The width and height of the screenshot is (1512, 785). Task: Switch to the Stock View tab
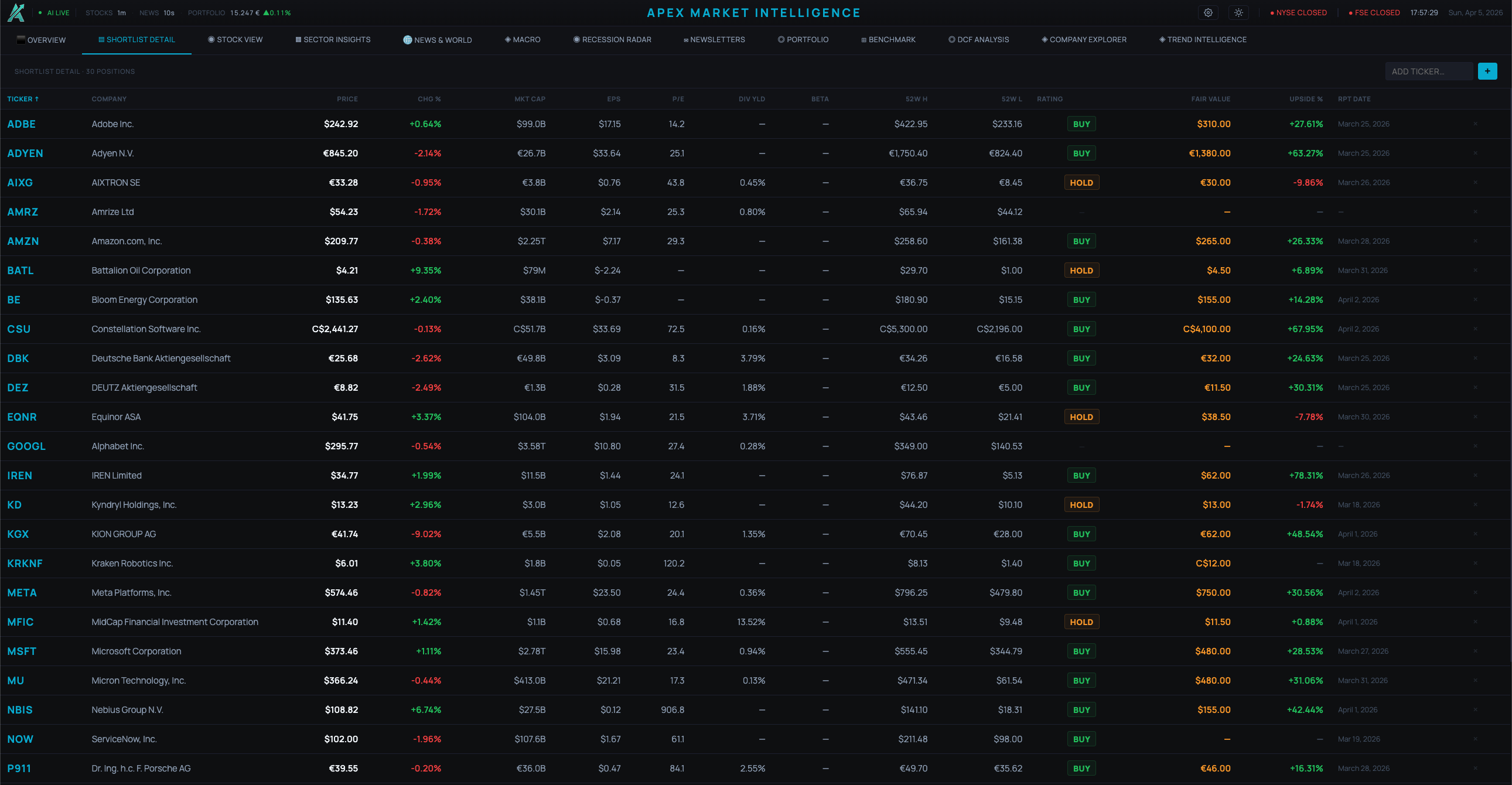click(235, 40)
